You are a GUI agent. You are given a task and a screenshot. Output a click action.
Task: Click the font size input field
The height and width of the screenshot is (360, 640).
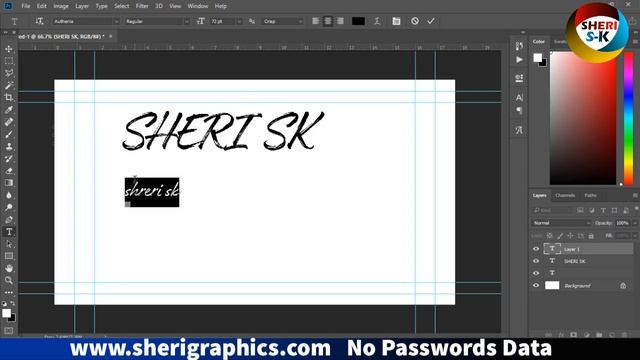tap(222, 21)
